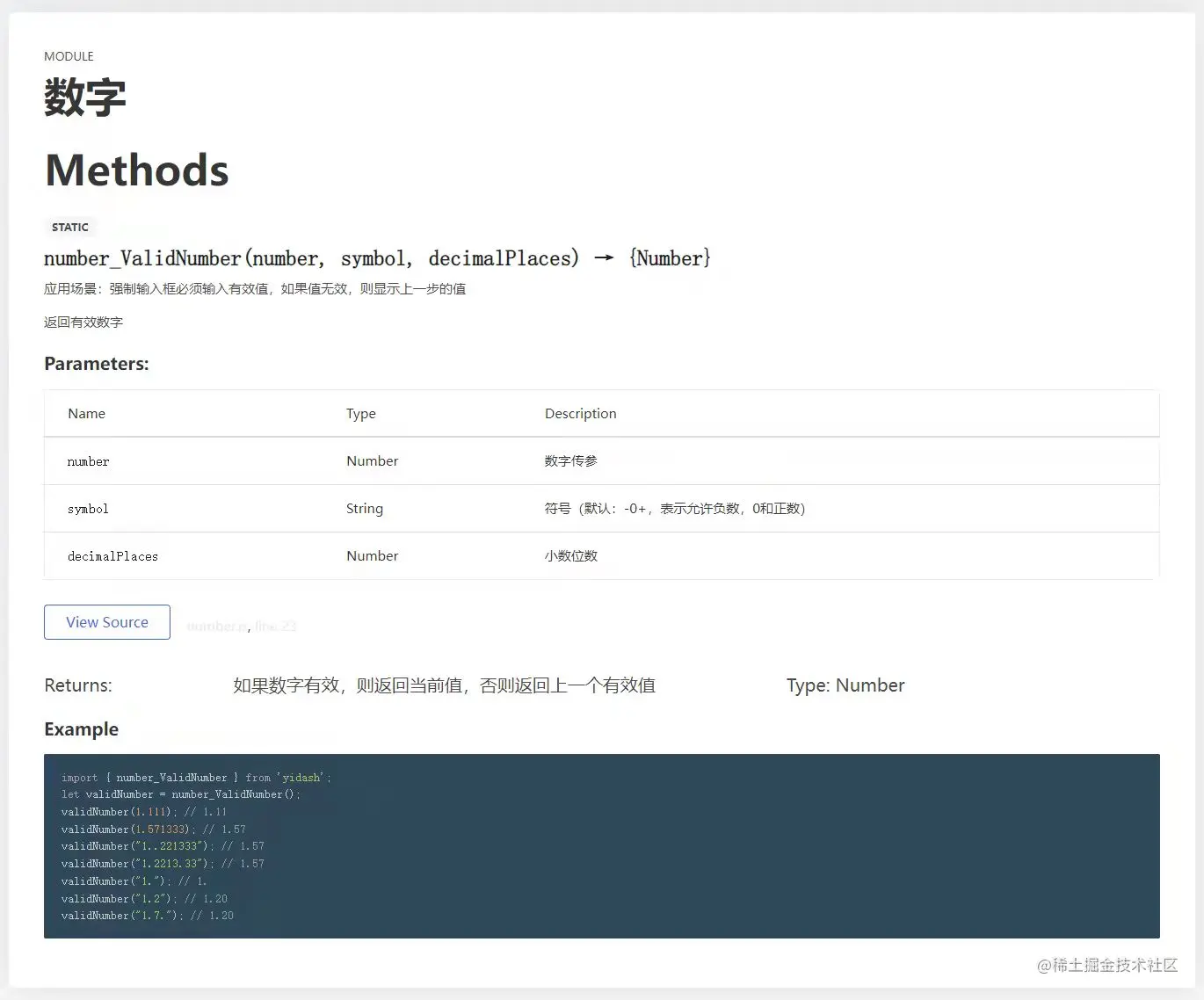This screenshot has width=1204, height=1000.
Task: Click the decimalPlaces parameter name cell
Action: [x=112, y=556]
